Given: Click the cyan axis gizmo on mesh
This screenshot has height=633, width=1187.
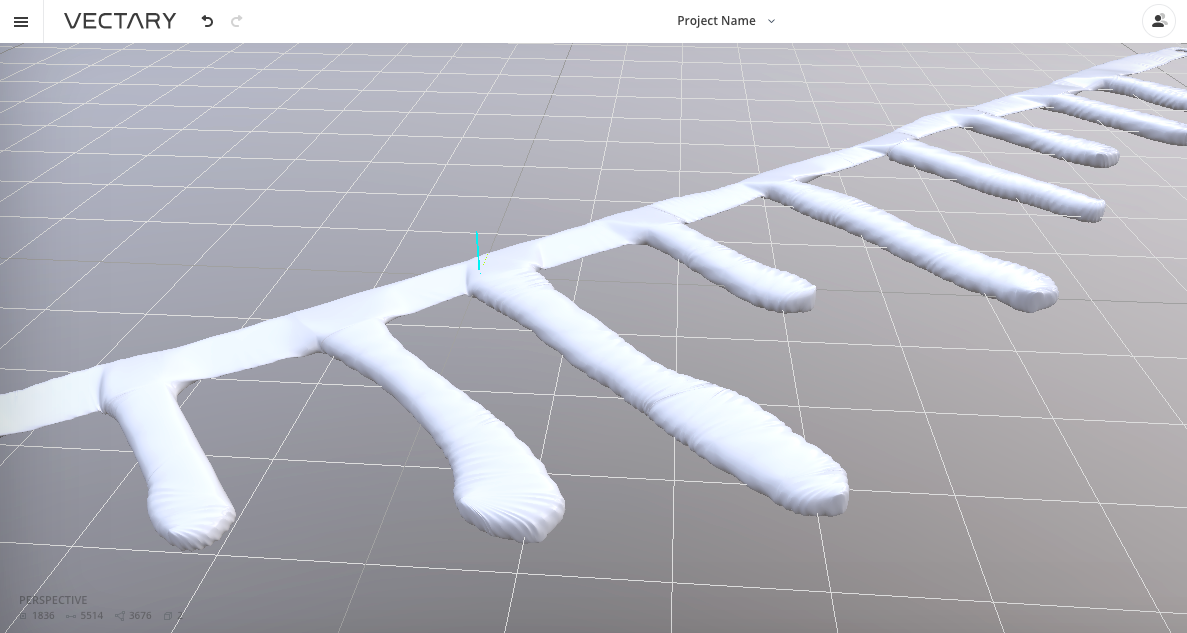Looking at the screenshot, I should [478, 253].
